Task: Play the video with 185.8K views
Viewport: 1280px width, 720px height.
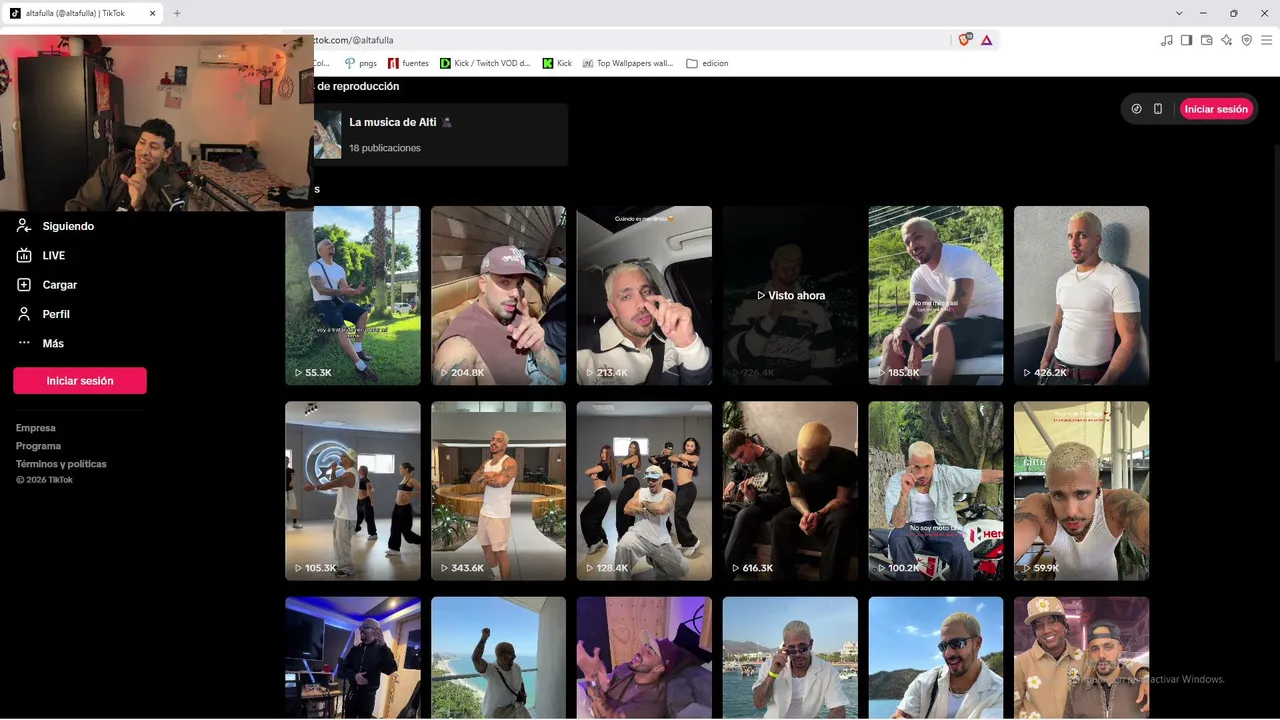Action: point(936,295)
